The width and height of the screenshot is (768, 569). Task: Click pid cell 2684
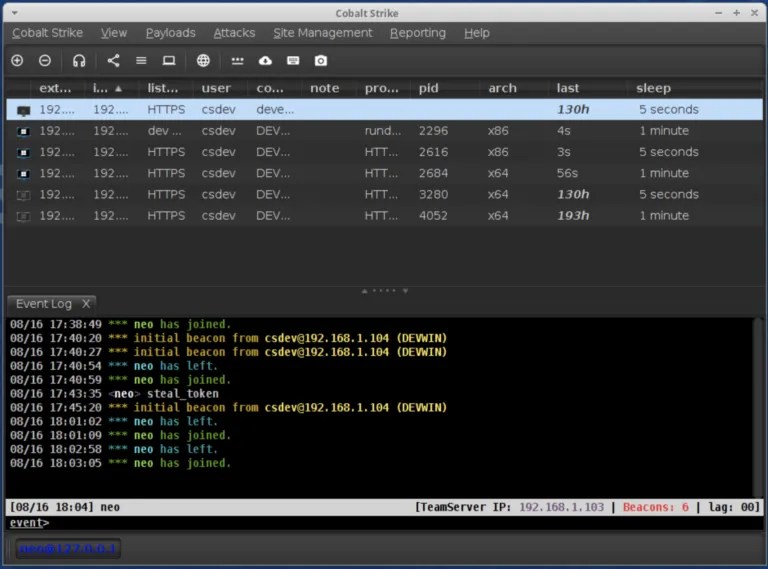click(x=433, y=173)
